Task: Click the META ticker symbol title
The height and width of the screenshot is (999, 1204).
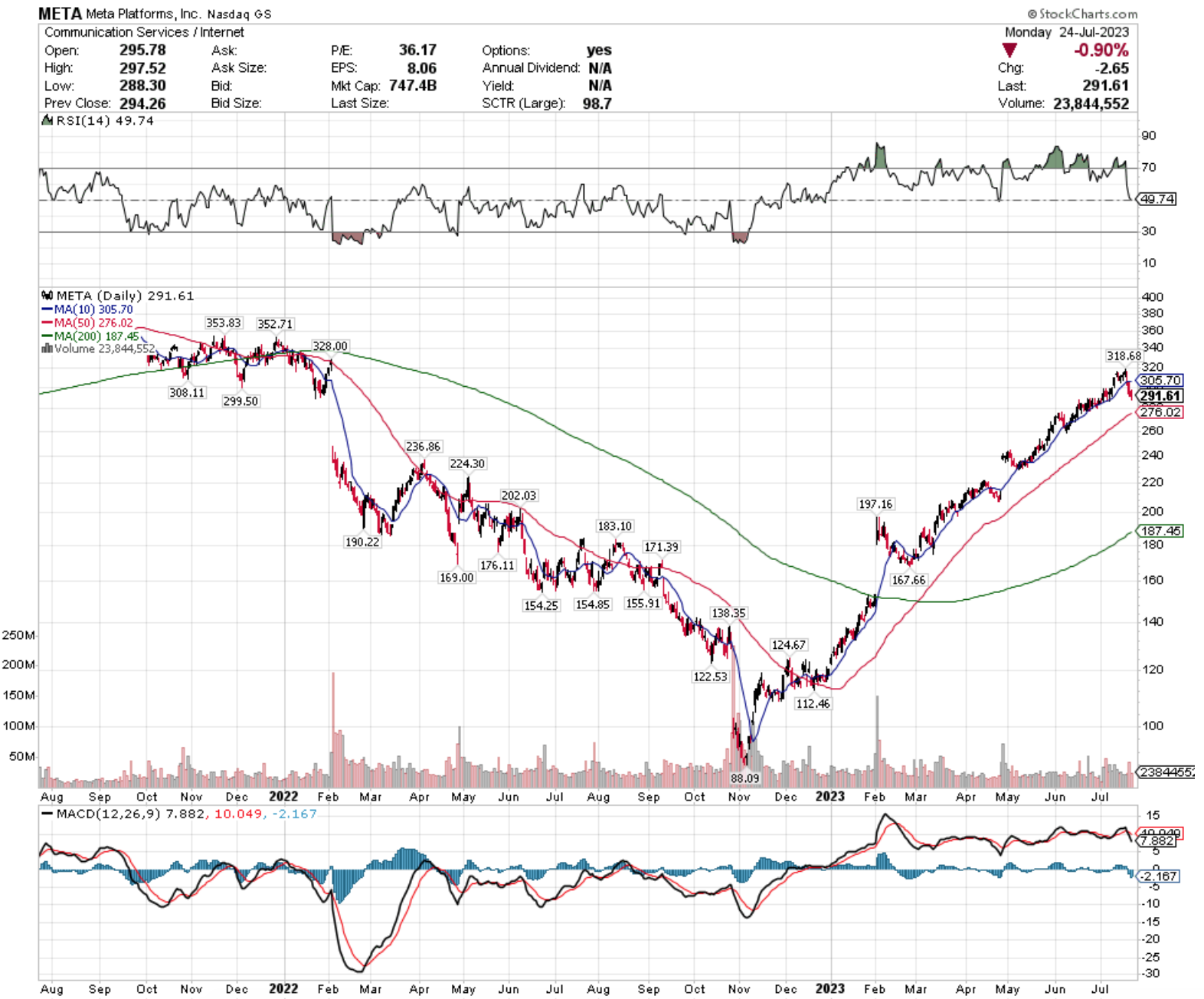Action: [60, 13]
